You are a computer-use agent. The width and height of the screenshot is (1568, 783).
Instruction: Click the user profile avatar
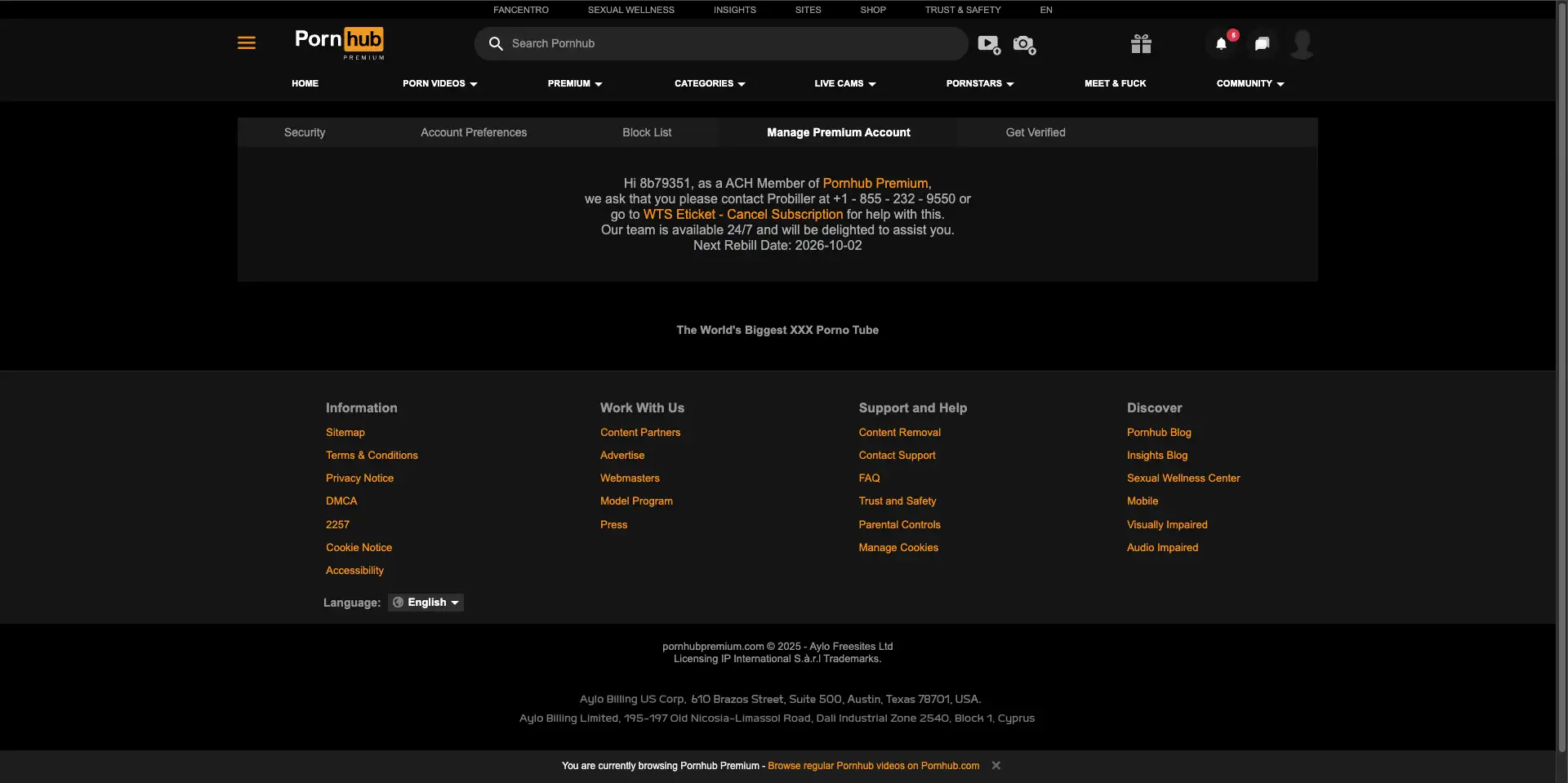point(1302,44)
